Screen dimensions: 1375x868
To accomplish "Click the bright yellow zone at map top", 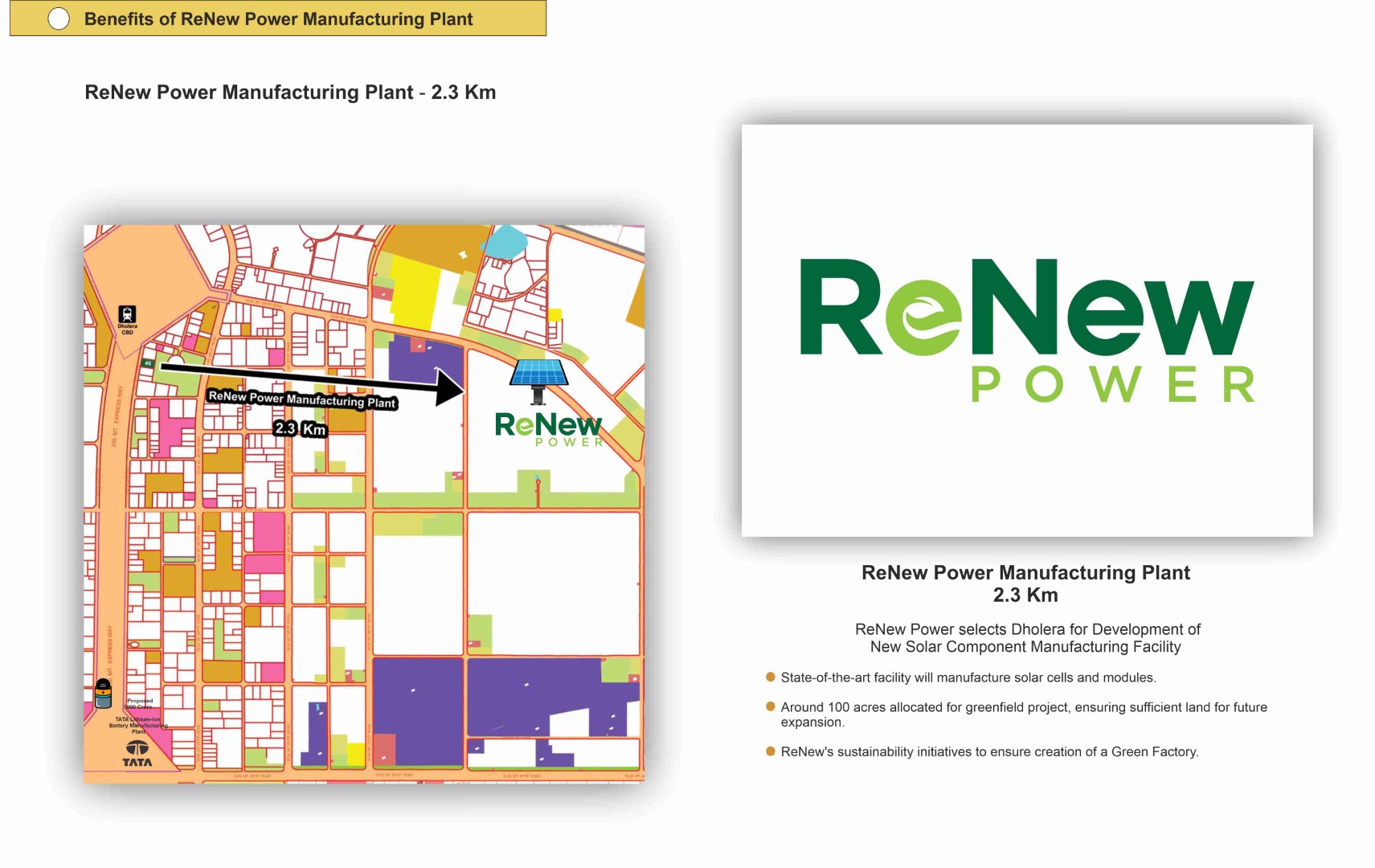I will coord(415,293).
